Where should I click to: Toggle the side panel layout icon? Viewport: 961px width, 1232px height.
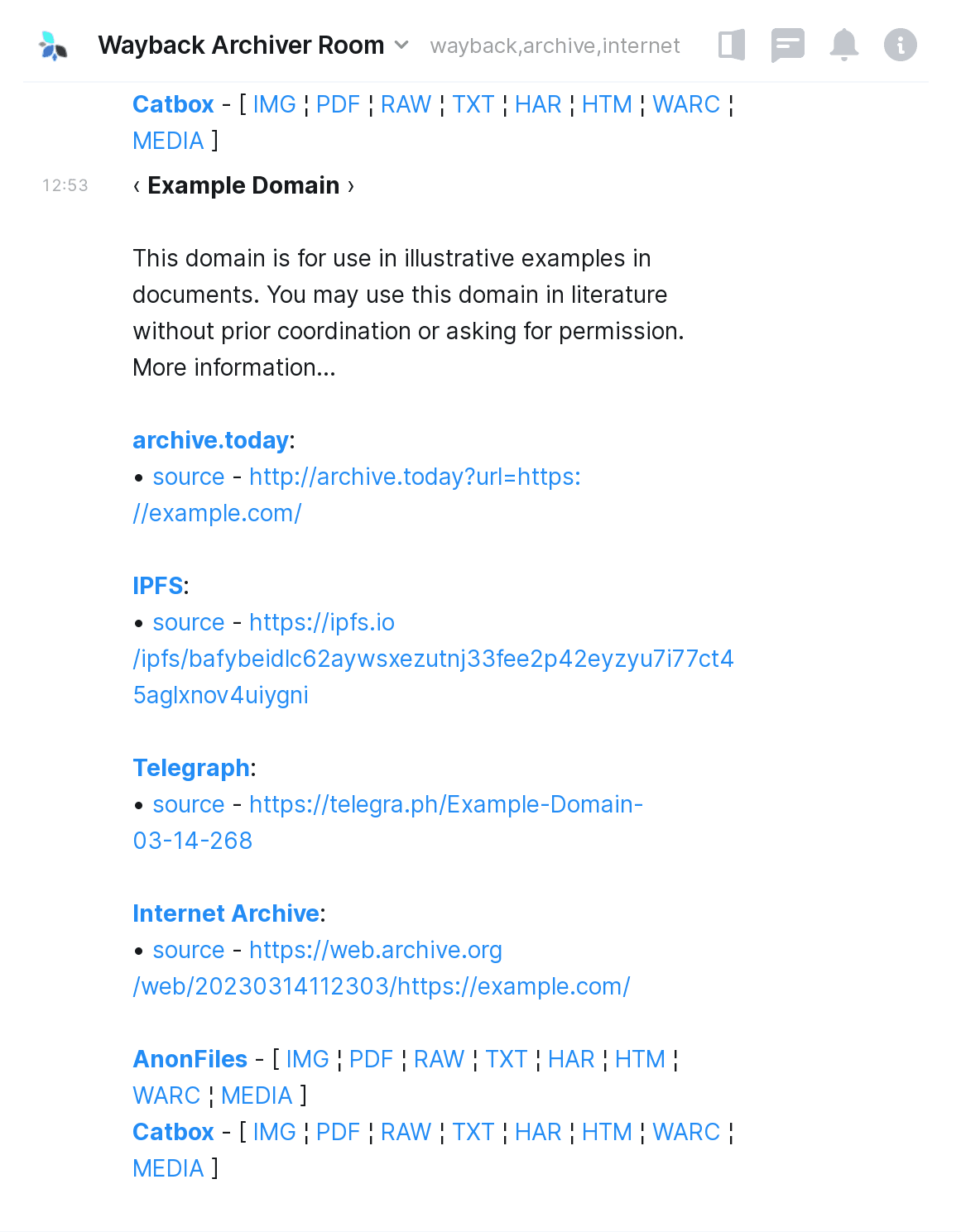tap(732, 46)
